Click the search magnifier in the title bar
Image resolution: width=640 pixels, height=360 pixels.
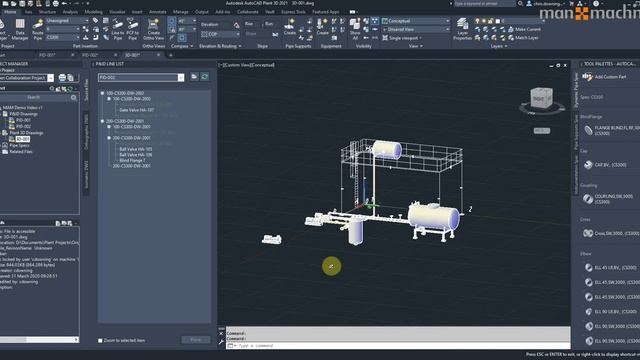pos(520,3)
